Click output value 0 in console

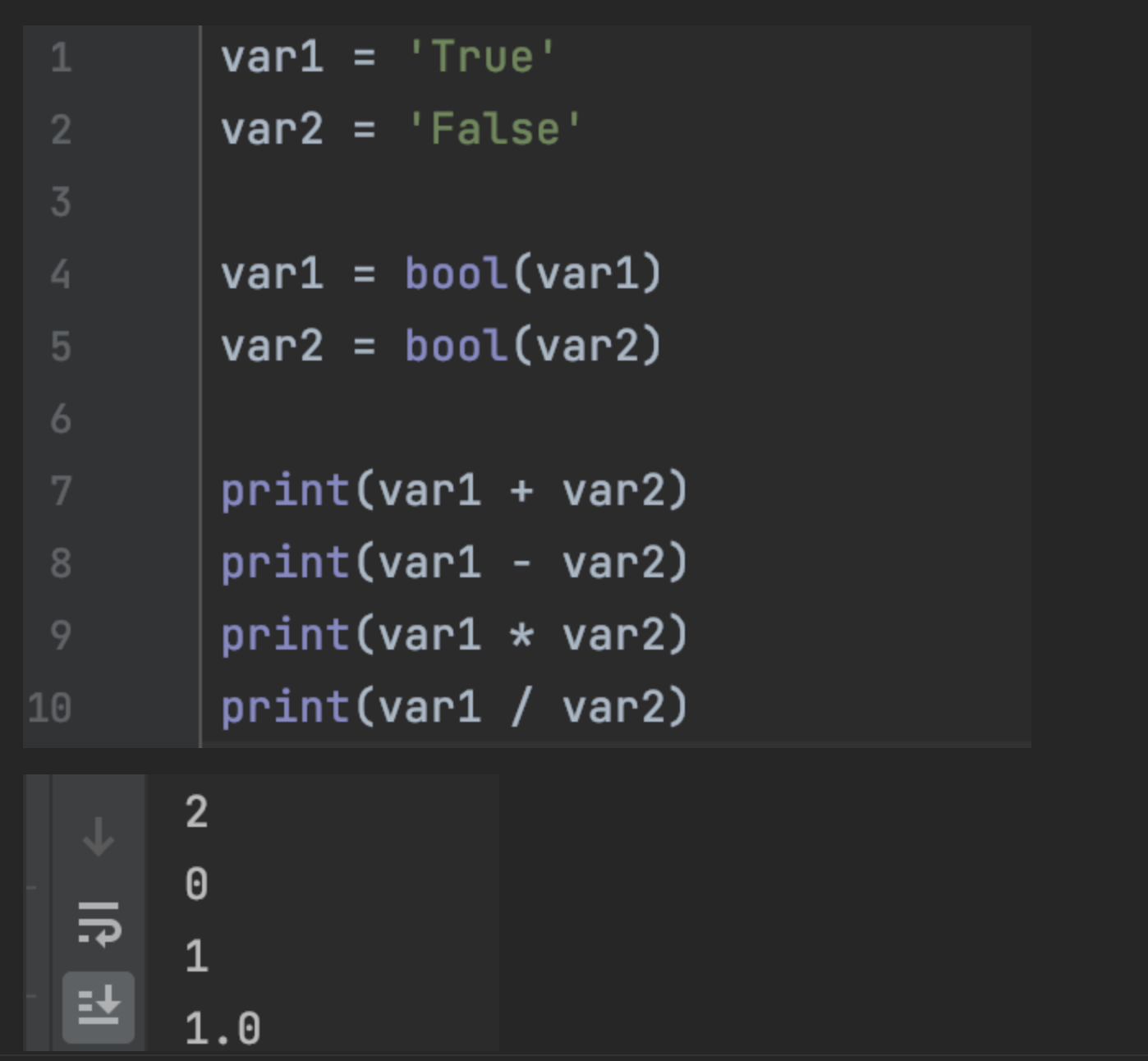point(197,884)
